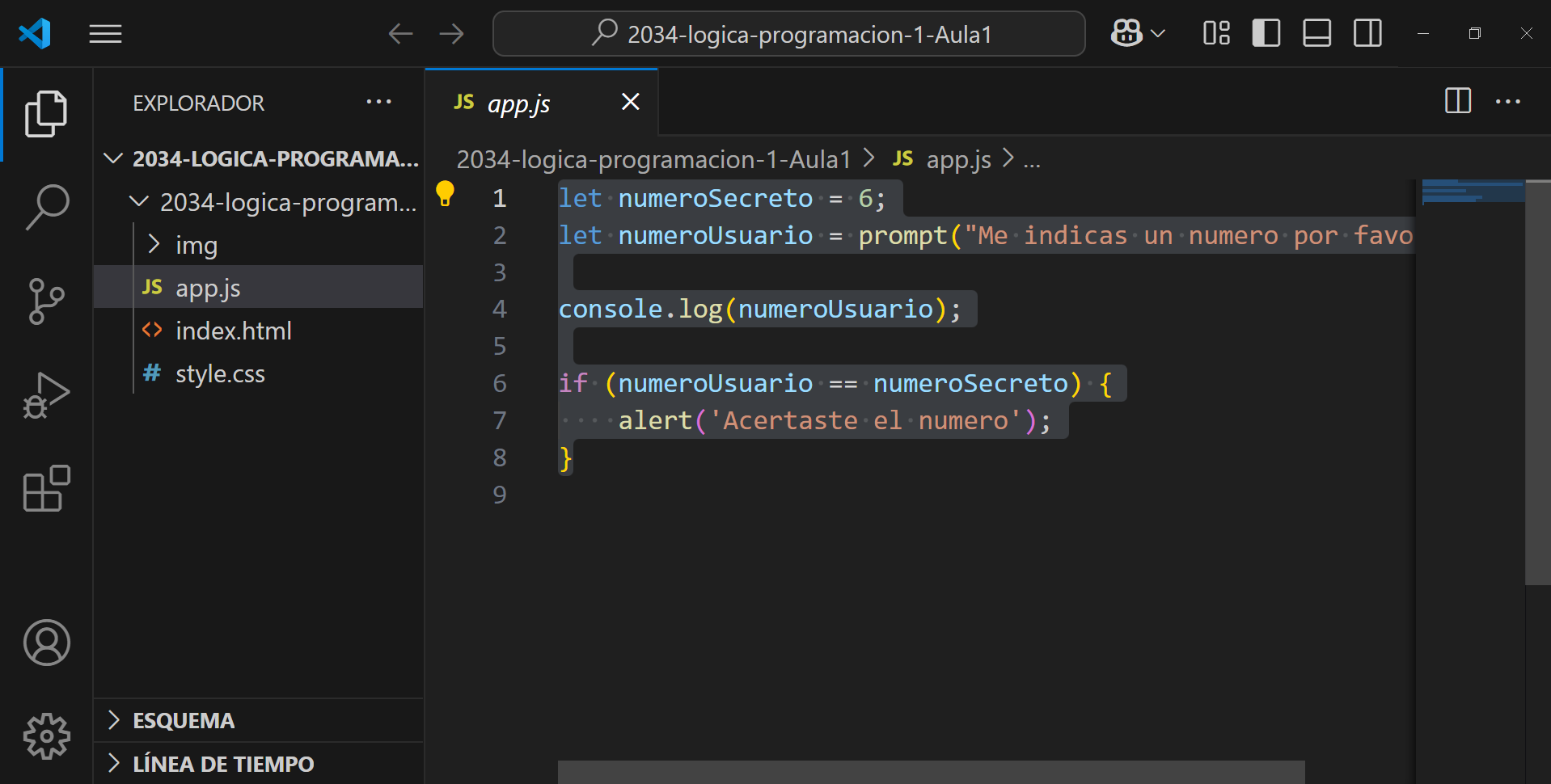The image size is (1551, 784).
Task: Click the vertical editor scrollbar
Action: pos(1538,382)
